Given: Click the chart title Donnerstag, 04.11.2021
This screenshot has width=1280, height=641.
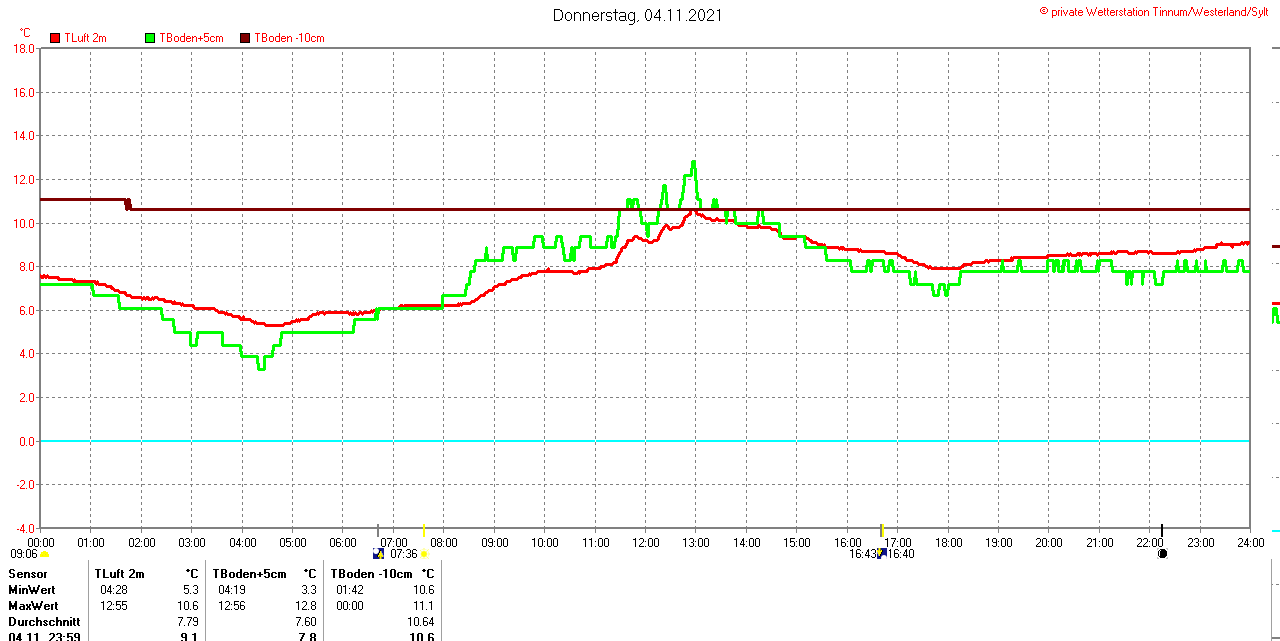Looking at the screenshot, I should 637,15.
